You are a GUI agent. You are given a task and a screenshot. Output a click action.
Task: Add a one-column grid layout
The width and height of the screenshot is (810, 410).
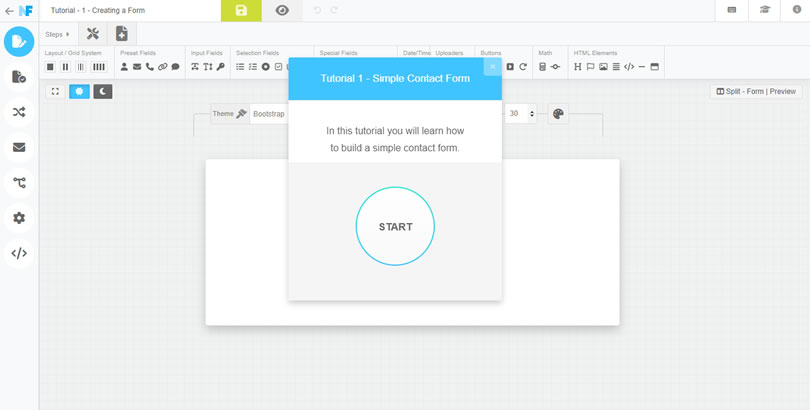tap(50, 67)
